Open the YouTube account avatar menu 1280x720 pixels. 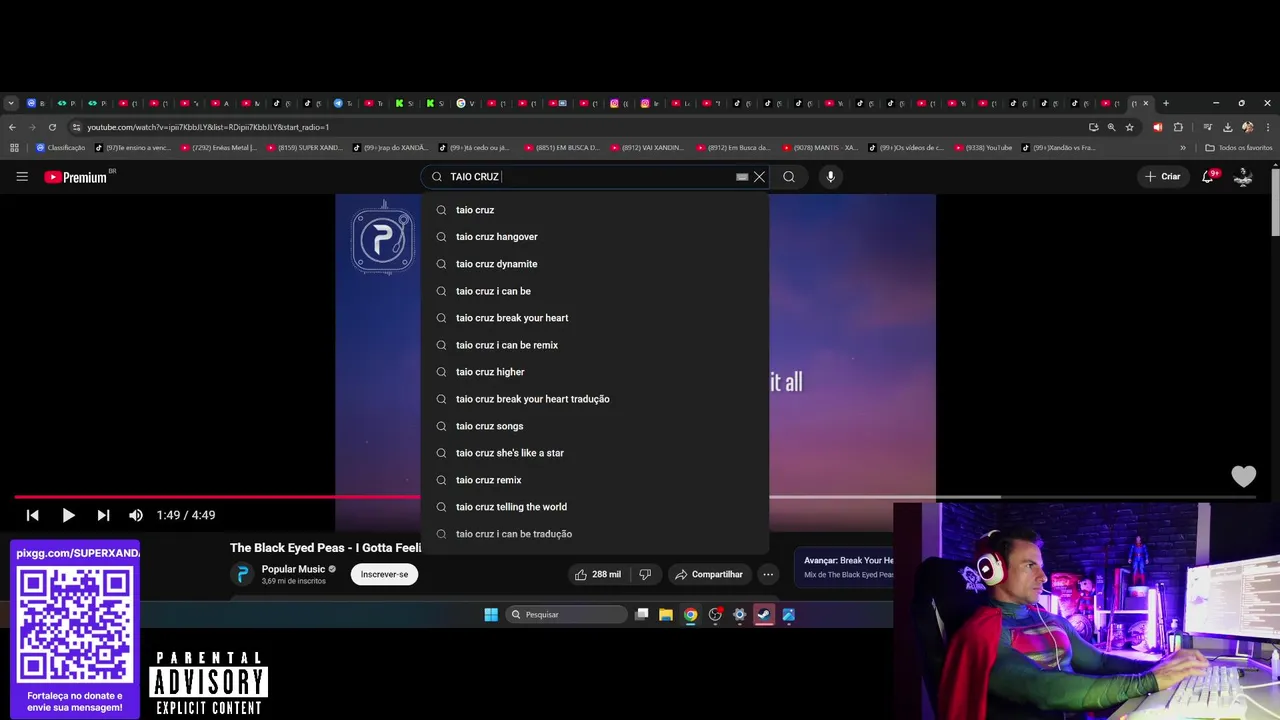[x=1244, y=177]
